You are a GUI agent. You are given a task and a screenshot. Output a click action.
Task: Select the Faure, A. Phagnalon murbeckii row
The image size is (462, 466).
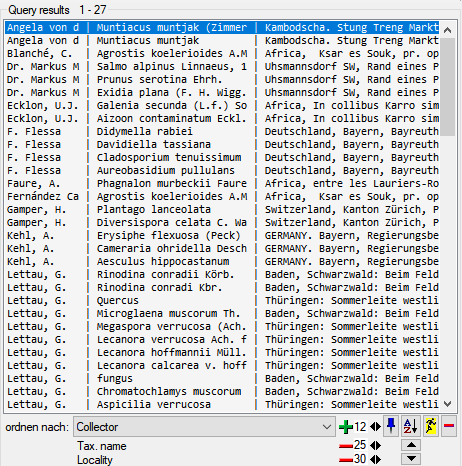pyautogui.click(x=222, y=183)
